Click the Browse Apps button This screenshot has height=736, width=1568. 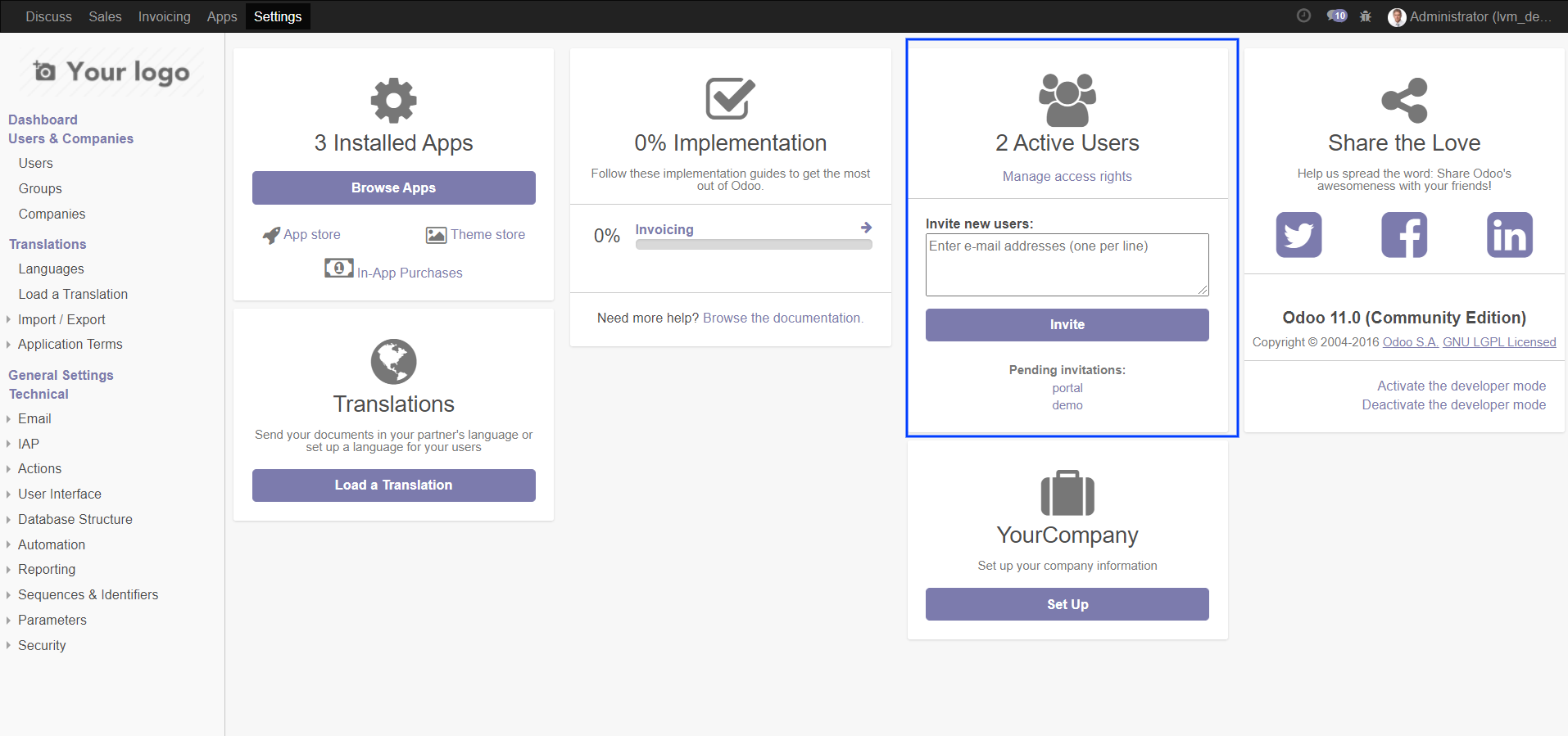point(393,187)
